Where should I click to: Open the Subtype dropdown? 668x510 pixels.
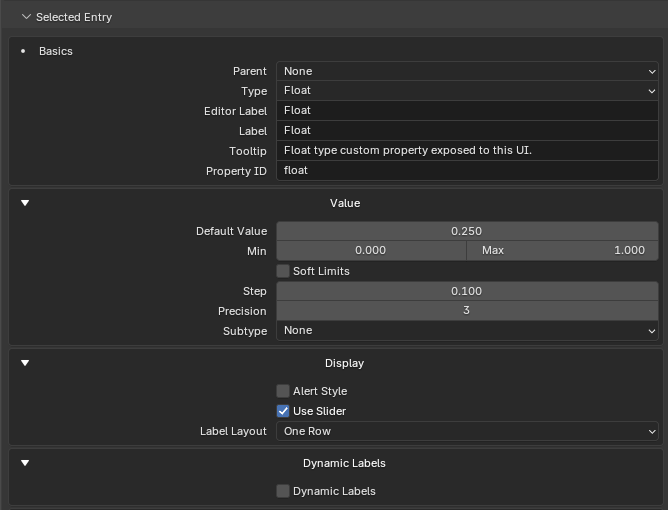[467, 331]
